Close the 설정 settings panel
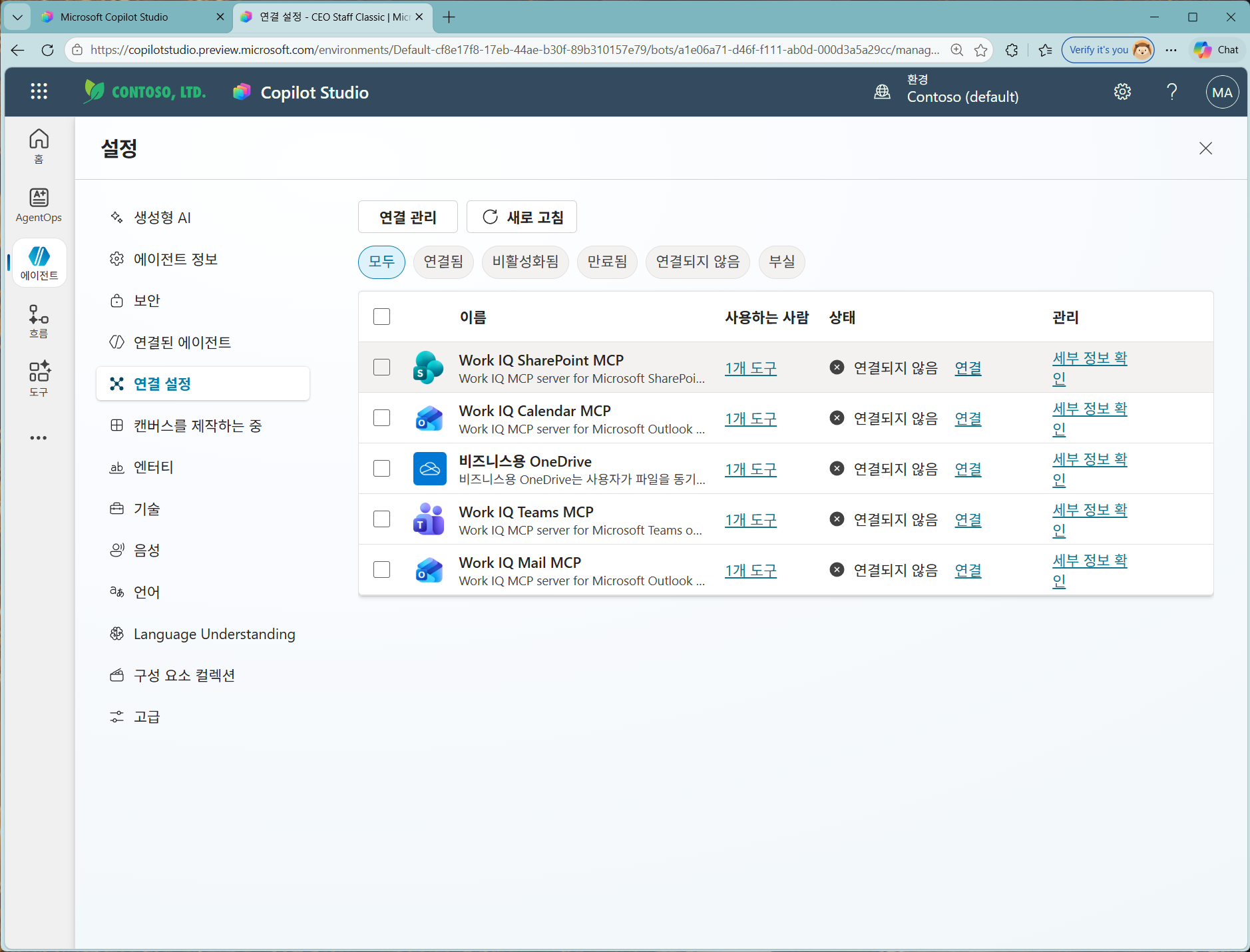Viewport: 1250px width, 952px height. [x=1205, y=148]
